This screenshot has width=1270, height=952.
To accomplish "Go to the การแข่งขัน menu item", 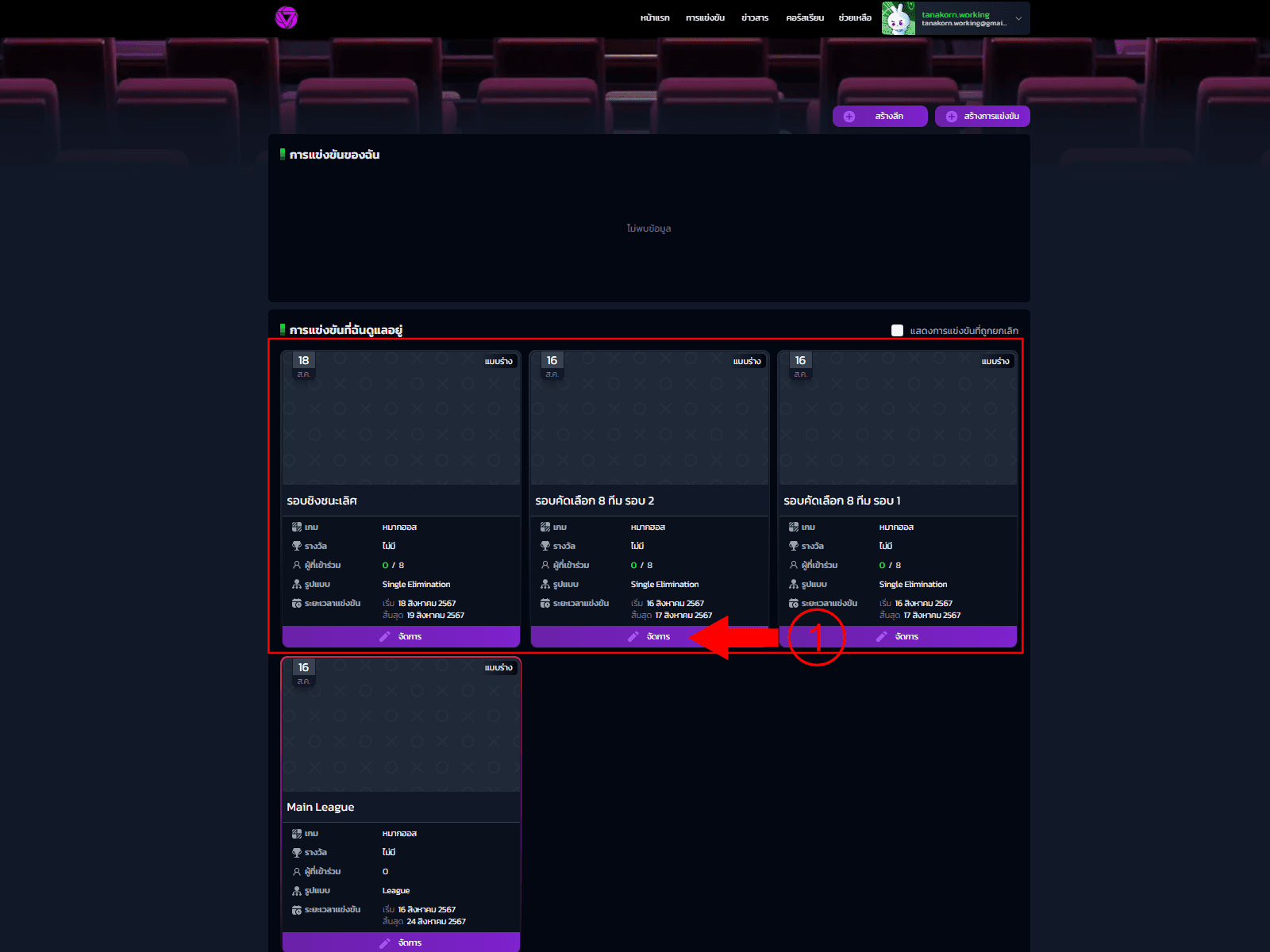I will point(705,18).
